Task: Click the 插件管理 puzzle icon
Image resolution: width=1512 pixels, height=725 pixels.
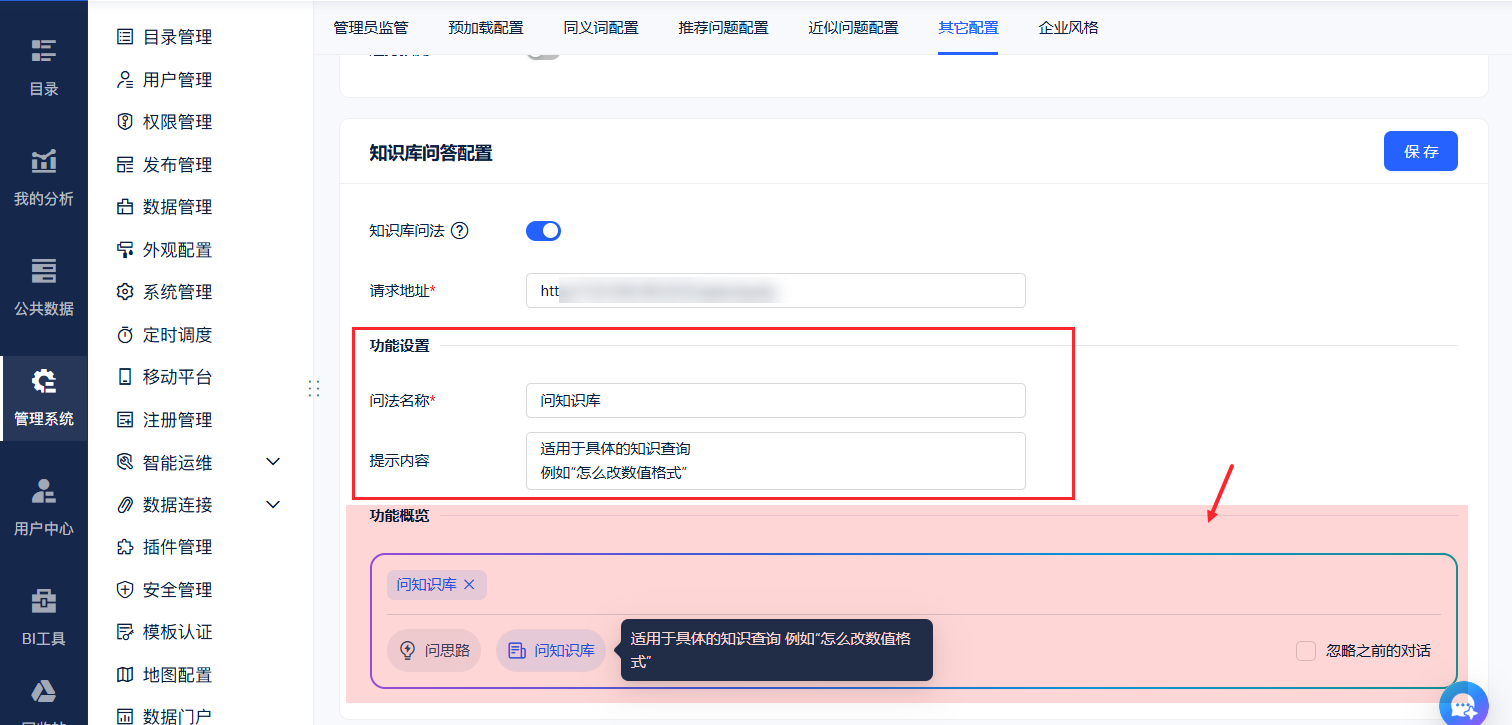Action: click(125, 547)
